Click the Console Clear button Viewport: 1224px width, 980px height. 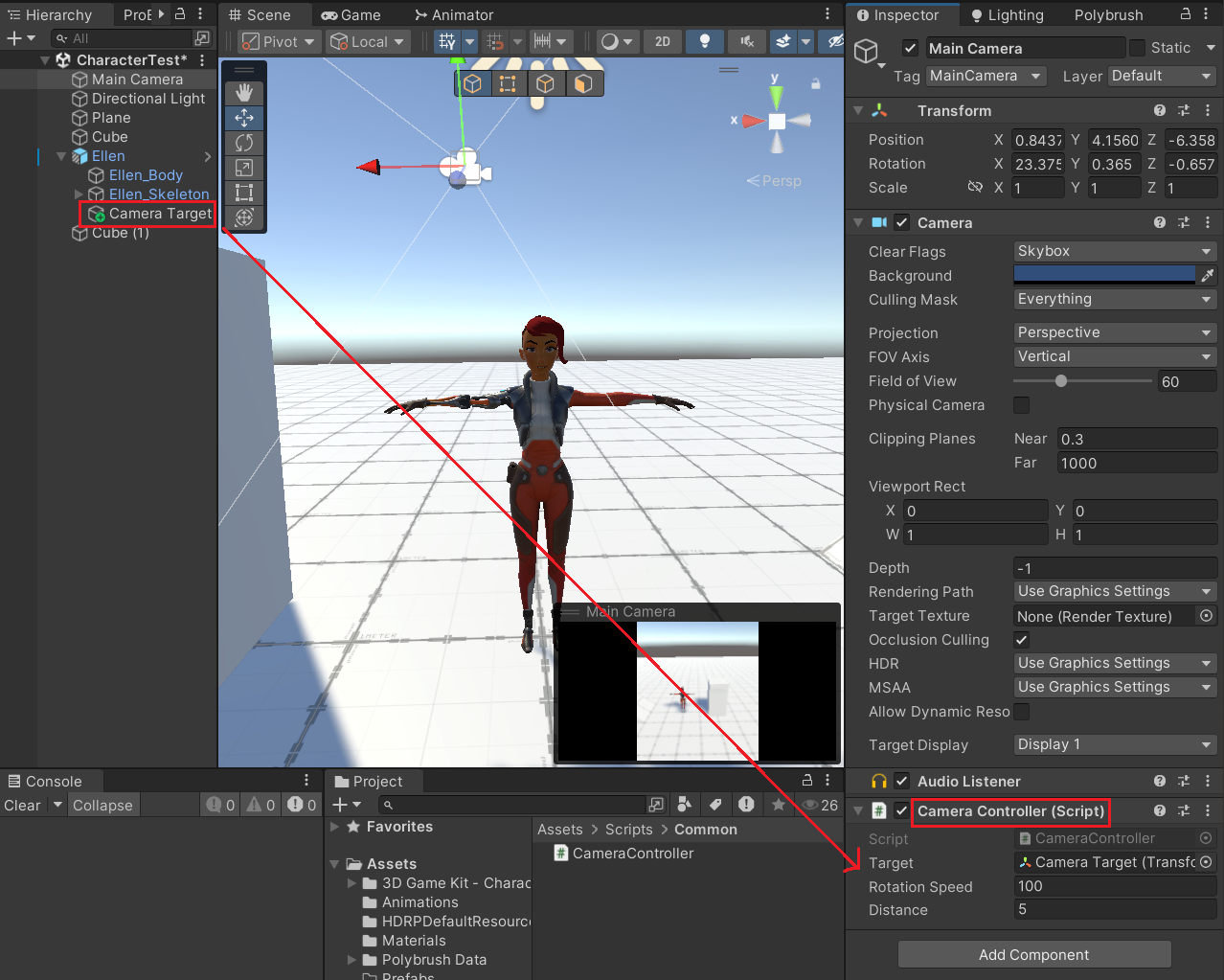click(x=22, y=806)
